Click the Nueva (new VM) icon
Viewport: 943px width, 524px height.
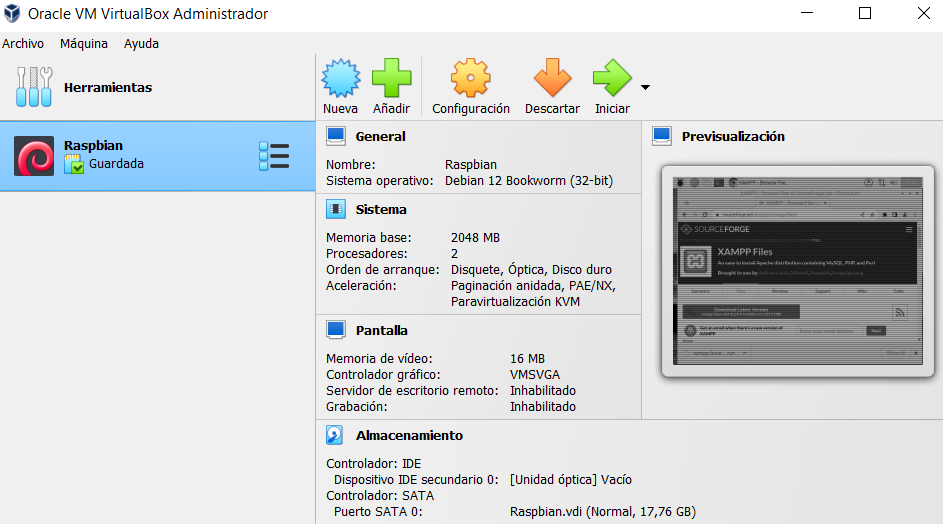point(340,78)
